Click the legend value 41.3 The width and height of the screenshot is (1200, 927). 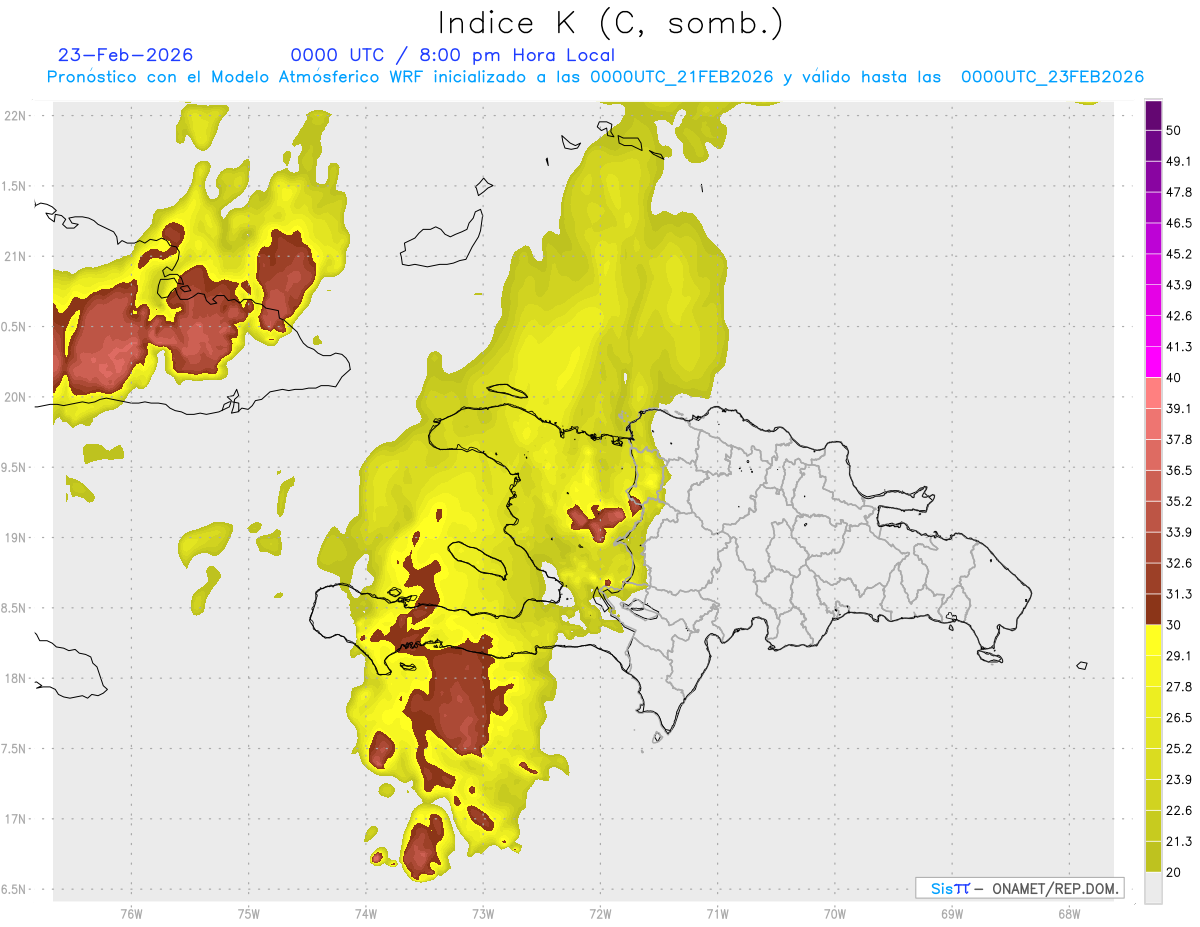pyautogui.click(x=1179, y=347)
